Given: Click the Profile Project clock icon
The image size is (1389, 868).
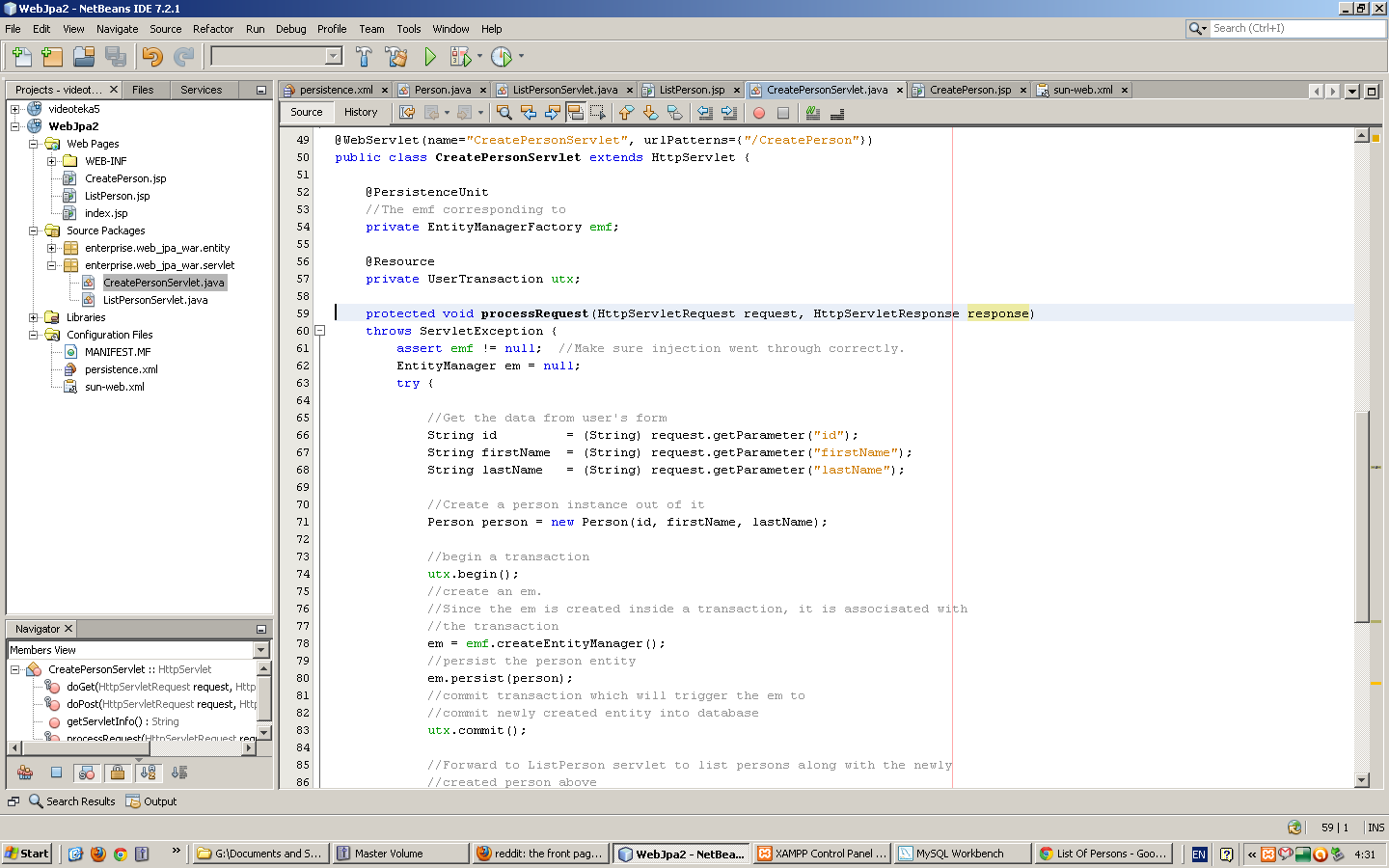Looking at the screenshot, I should click(502, 57).
